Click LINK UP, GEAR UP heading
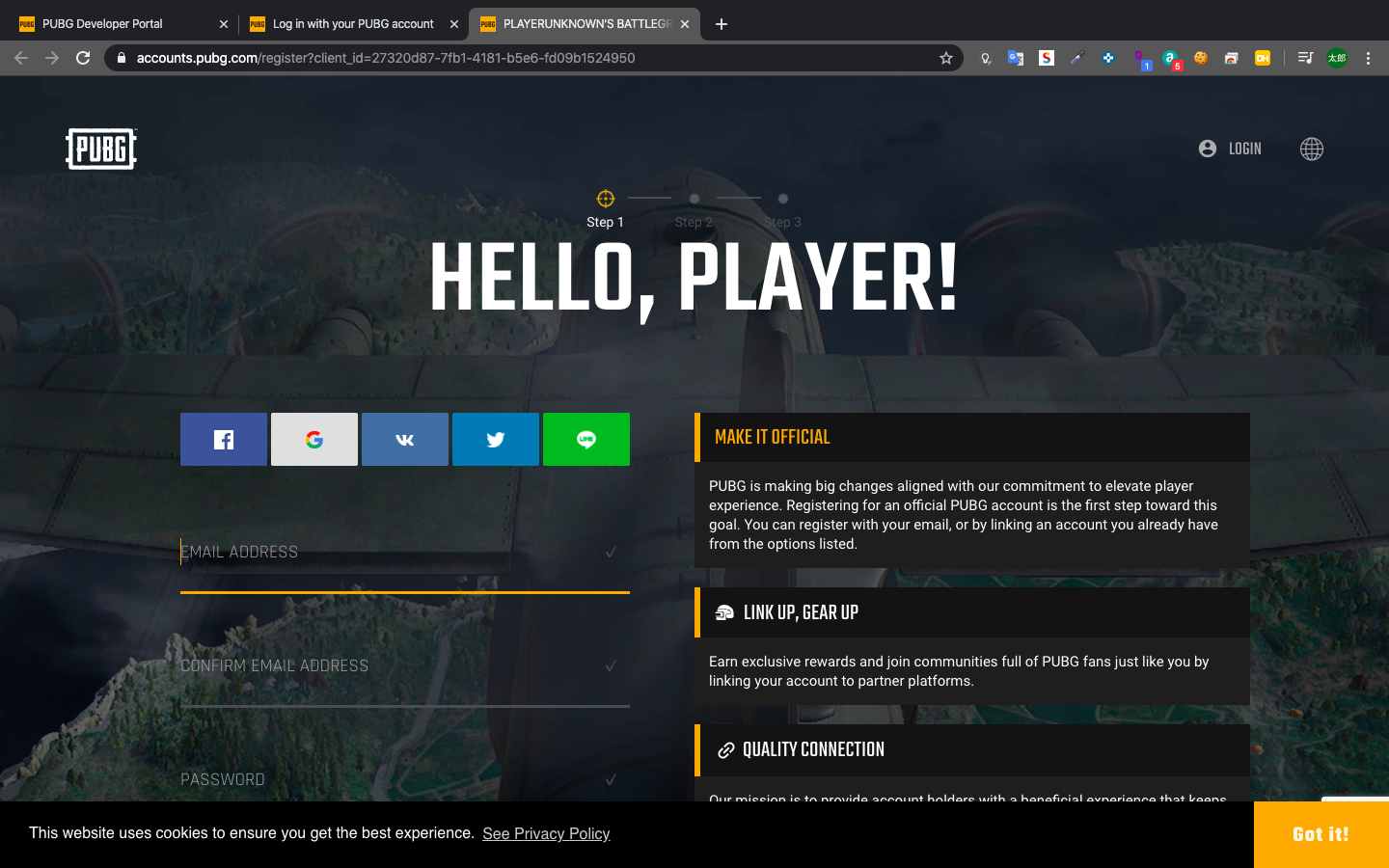Image resolution: width=1389 pixels, height=868 pixels. tap(801, 612)
